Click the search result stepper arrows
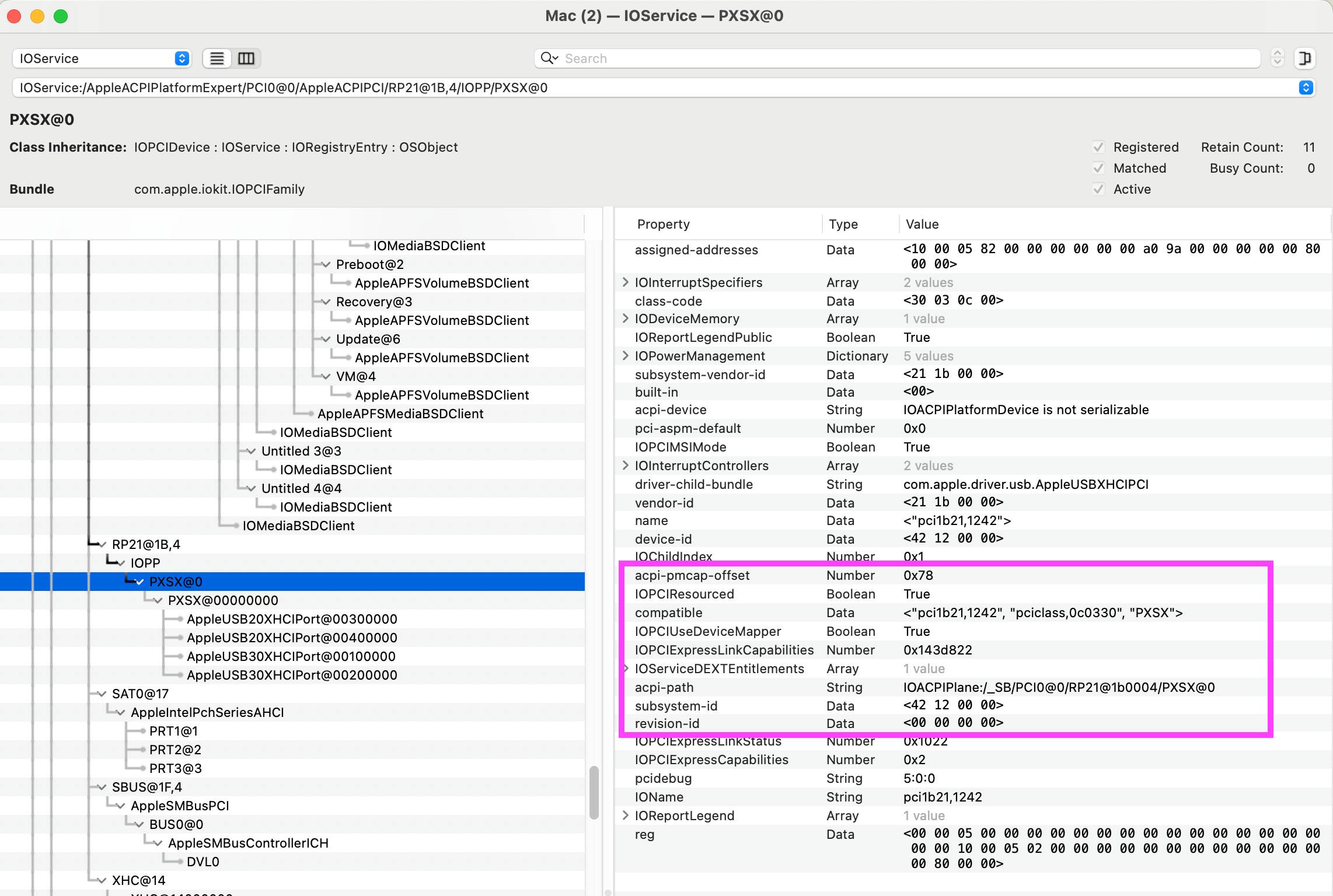Viewport: 1333px width, 896px height. (x=1278, y=58)
